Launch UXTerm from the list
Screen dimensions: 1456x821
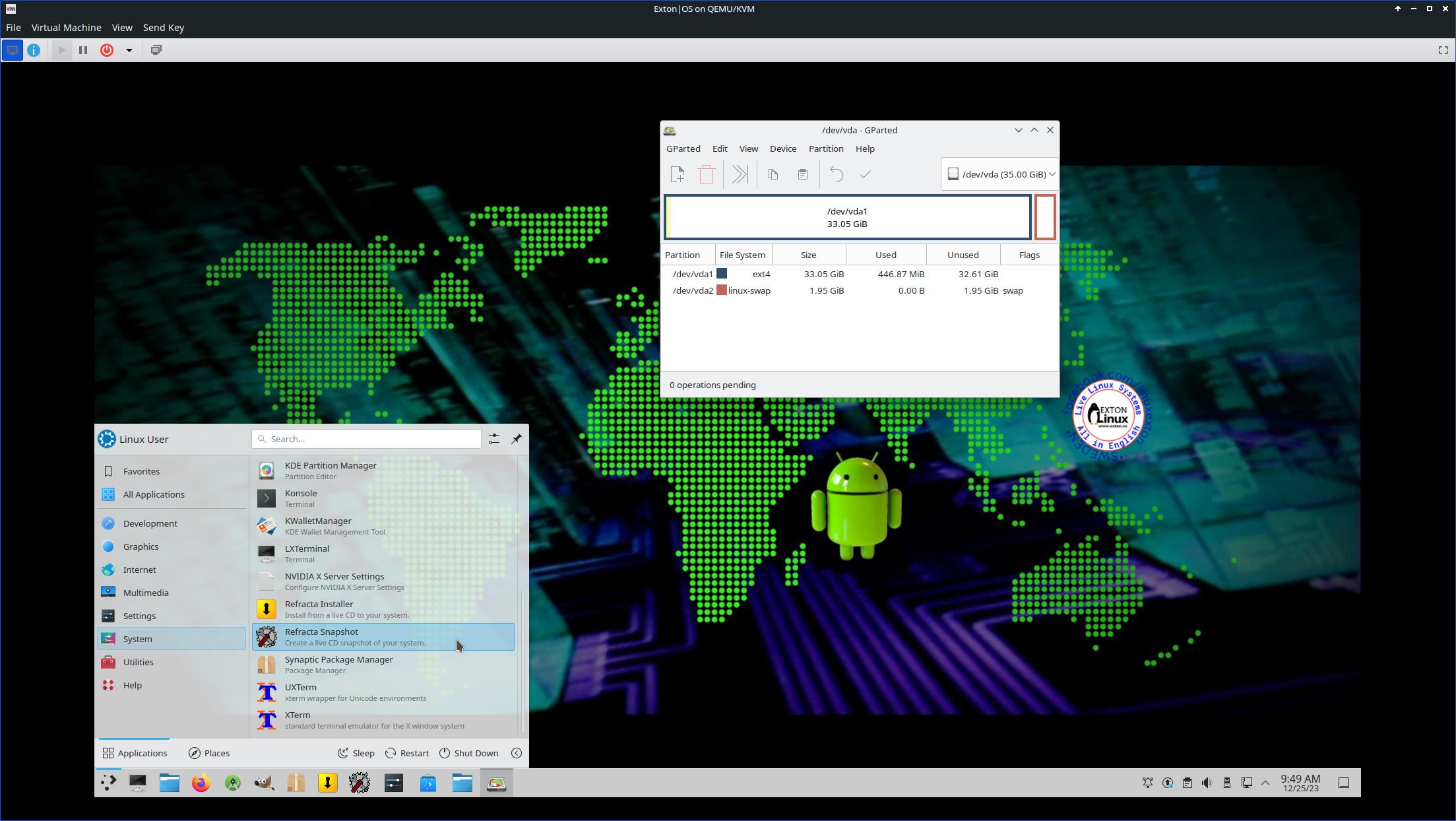pyautogui.click(x=383, y=692)
